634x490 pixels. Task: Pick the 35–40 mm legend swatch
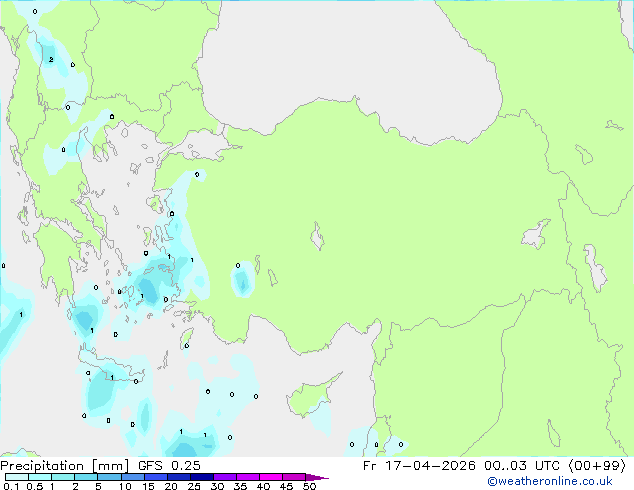247,477
